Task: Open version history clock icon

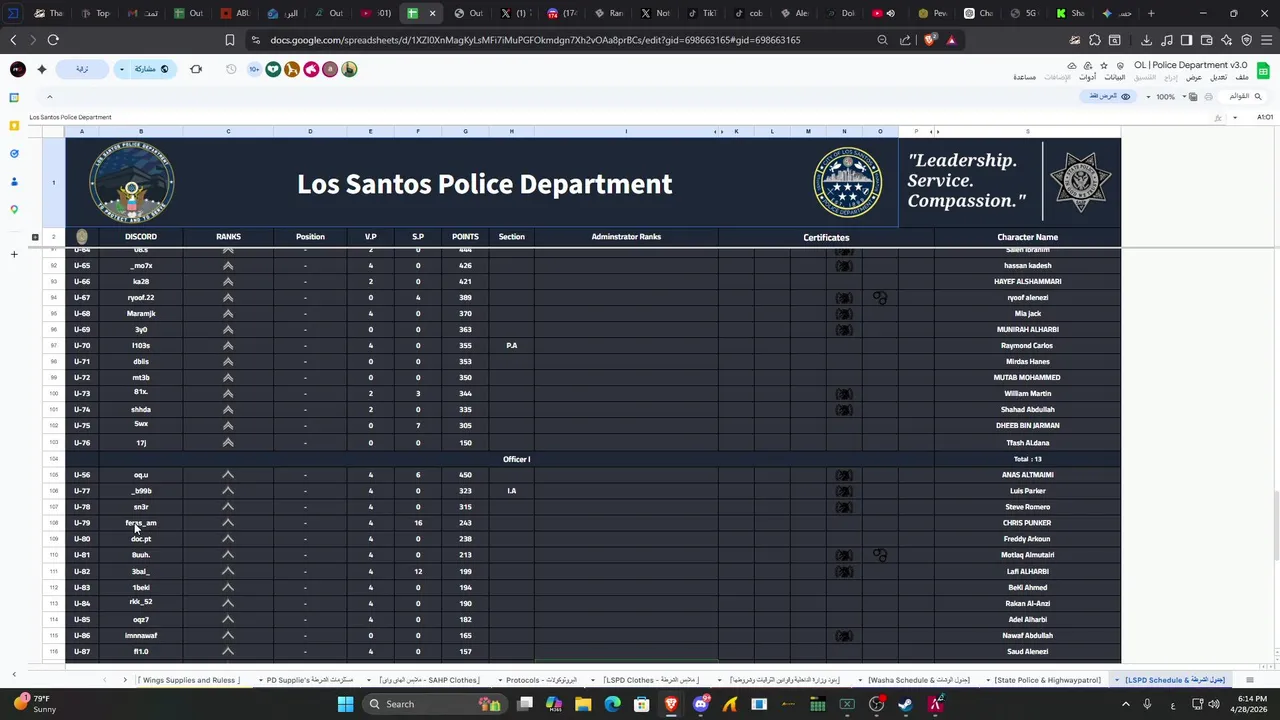Action: 231,69
